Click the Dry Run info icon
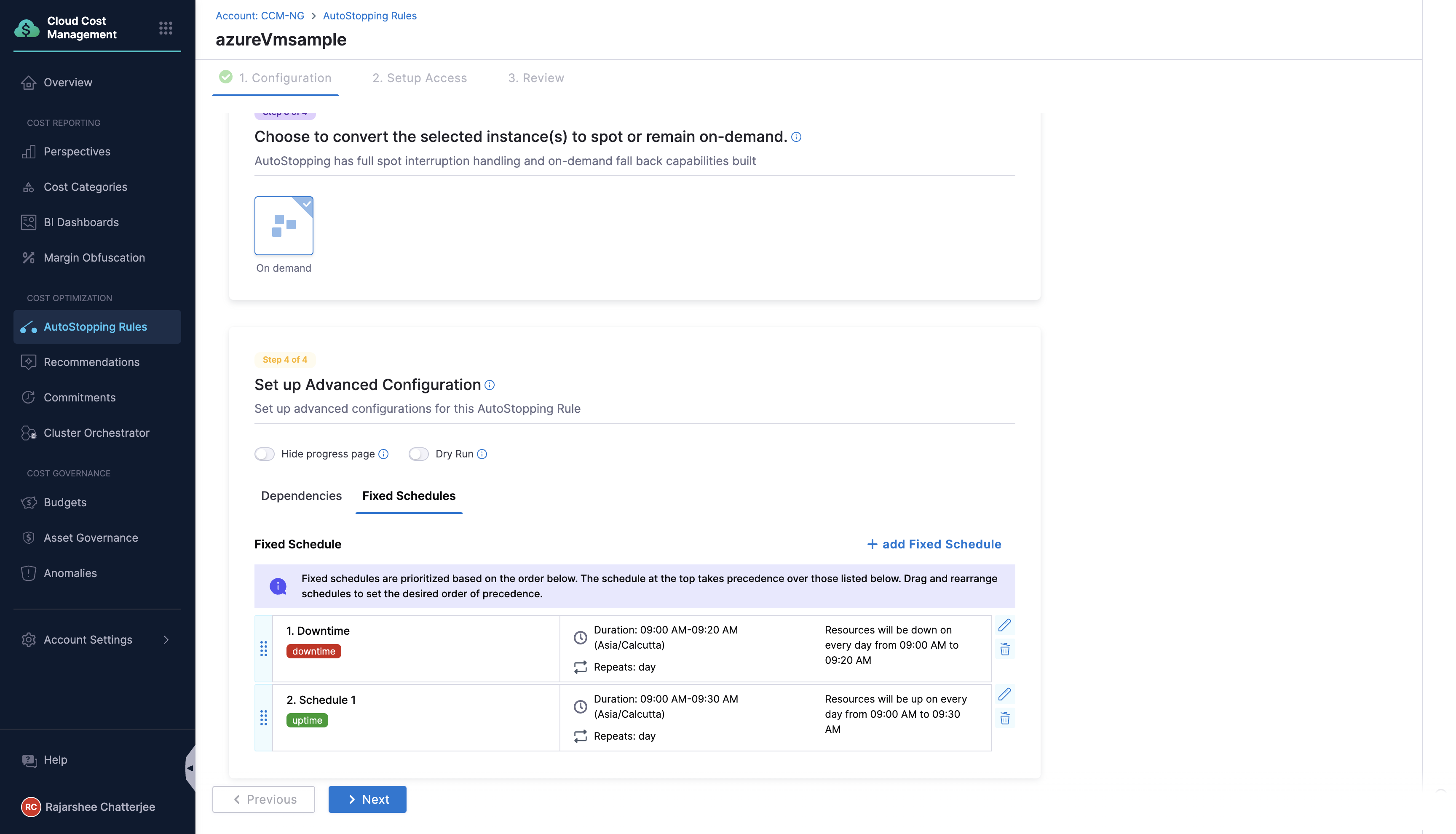This screenshot has height=834, width=1456. pyautogui.click(x=482, y=454)
